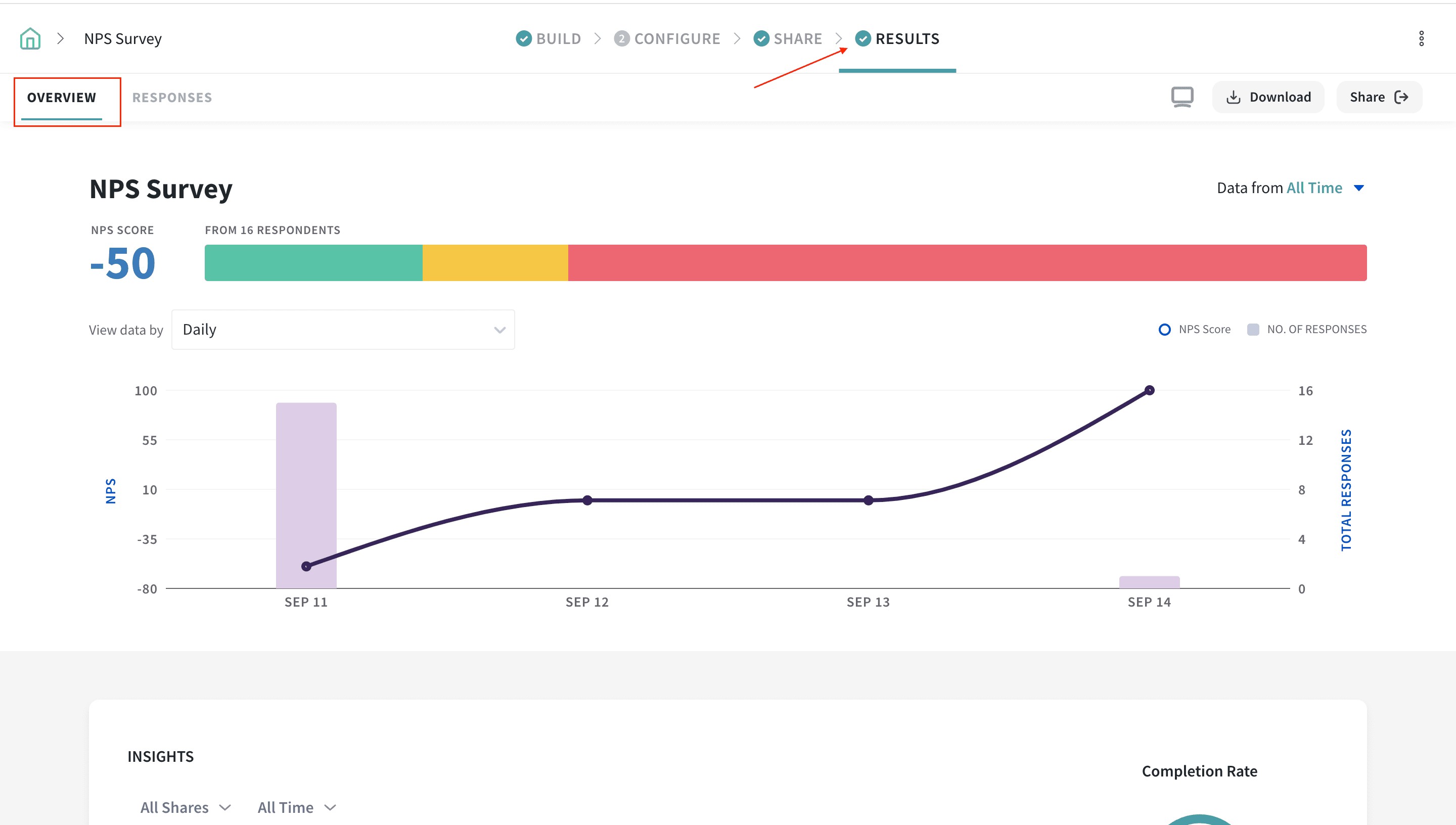This screenshot has width=1456, height=825.
Task: Toggle the No. of Responses legend
Action: pyautogui.click(x=1307, y=329)
